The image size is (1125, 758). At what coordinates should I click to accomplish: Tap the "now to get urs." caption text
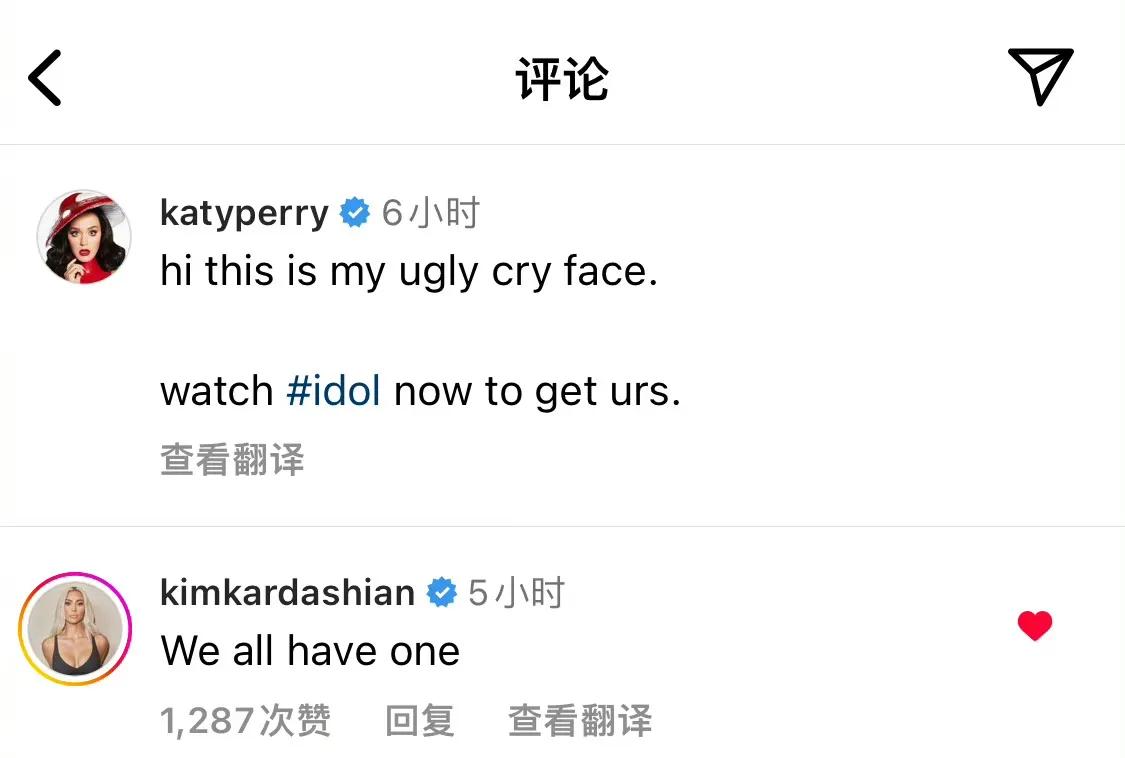click(x=537, y=391)
